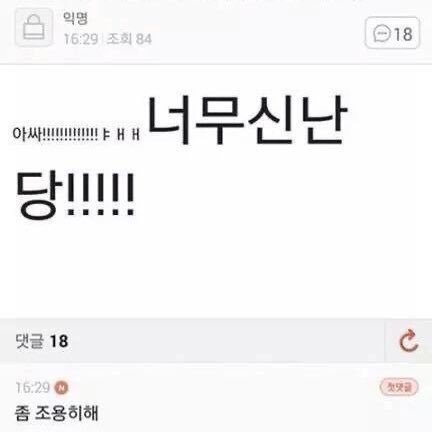This screenshot has width=432, height=432.
Task: Click the number 18 inside comment button
Action: pos(403,34)
